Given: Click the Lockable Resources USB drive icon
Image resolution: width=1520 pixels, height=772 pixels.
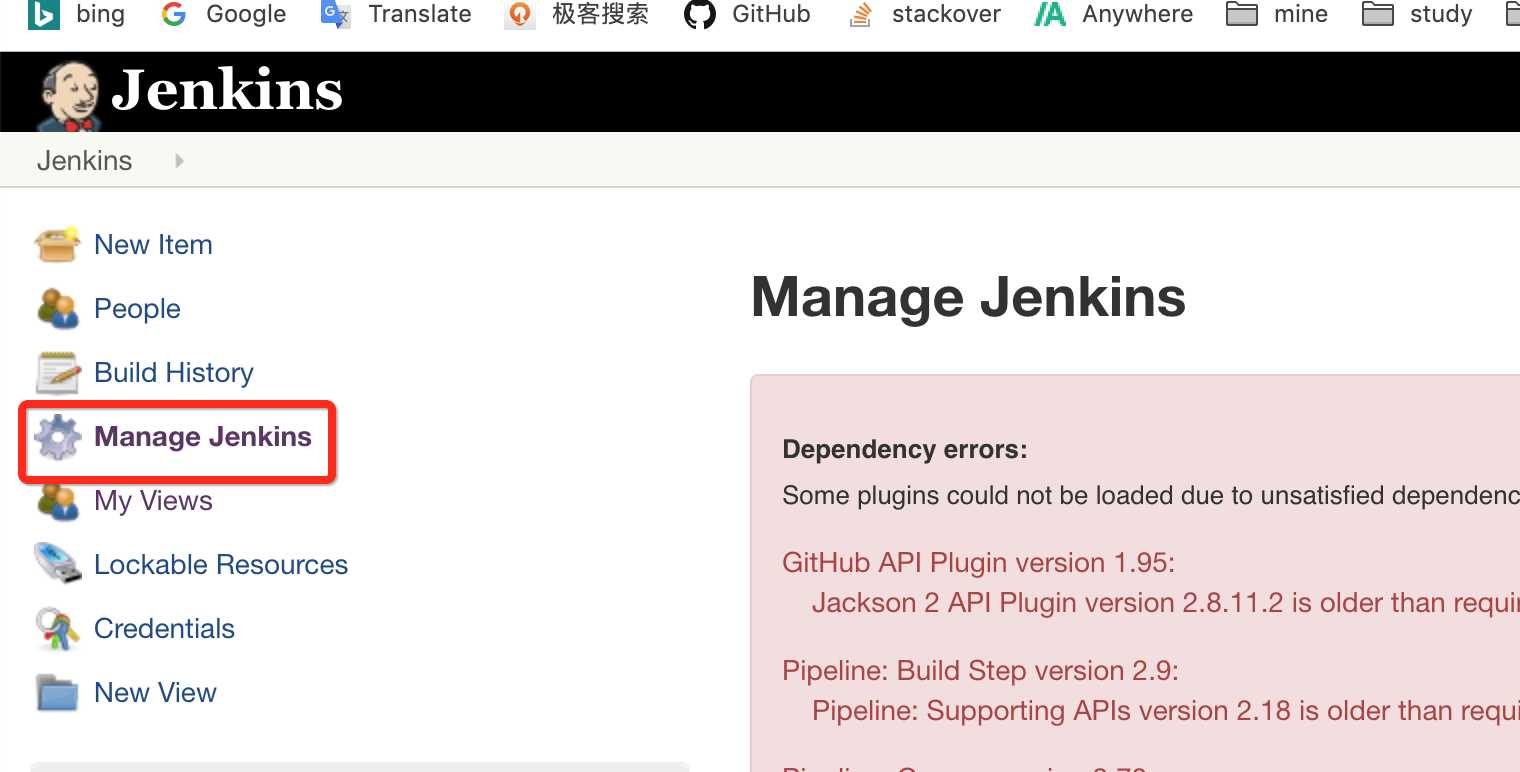Looking at the screenshot, I should coord(57,564).
